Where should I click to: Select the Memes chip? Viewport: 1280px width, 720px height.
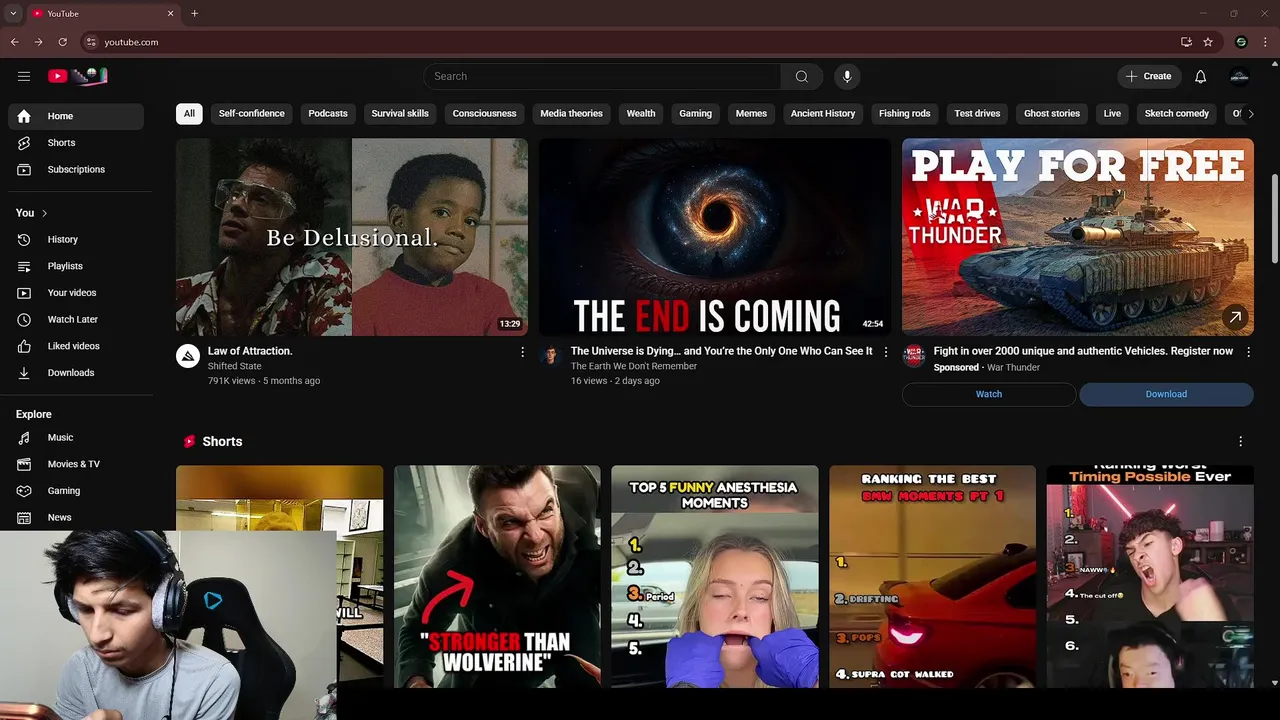751,113
